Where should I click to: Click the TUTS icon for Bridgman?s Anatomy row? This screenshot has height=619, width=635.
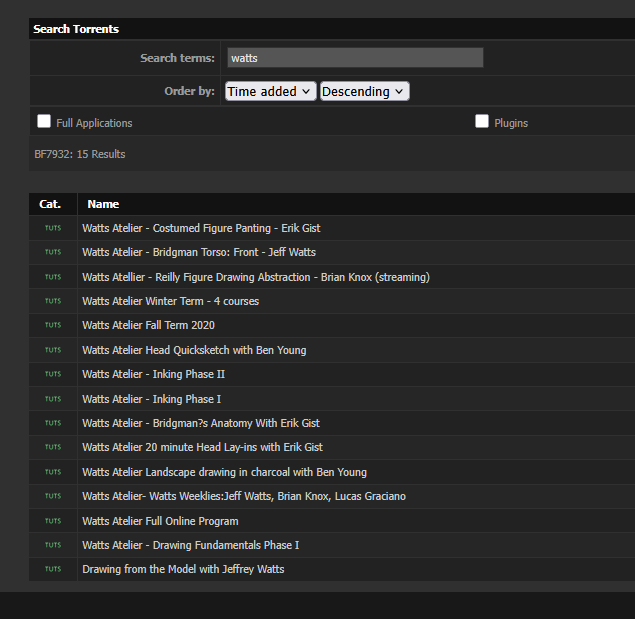53,423
